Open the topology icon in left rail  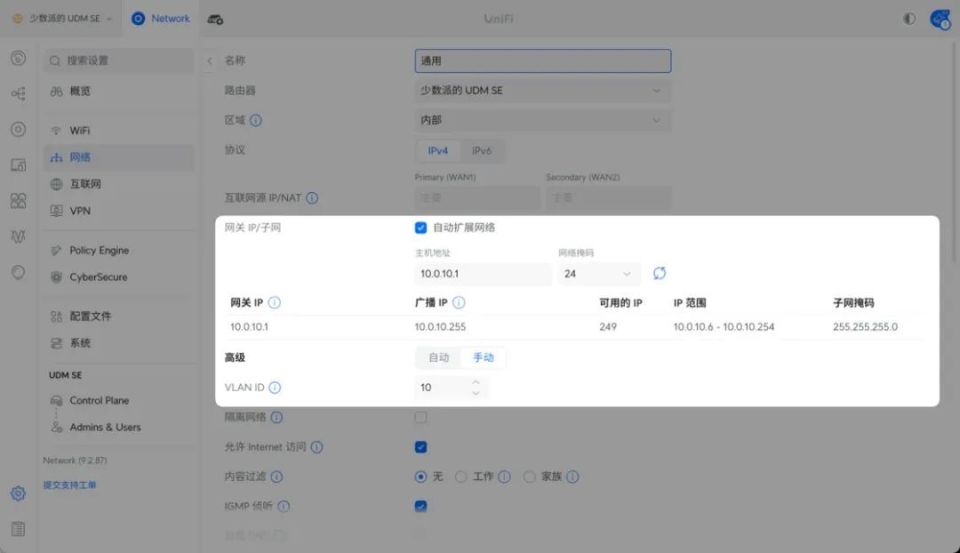[x=18, y=94]
